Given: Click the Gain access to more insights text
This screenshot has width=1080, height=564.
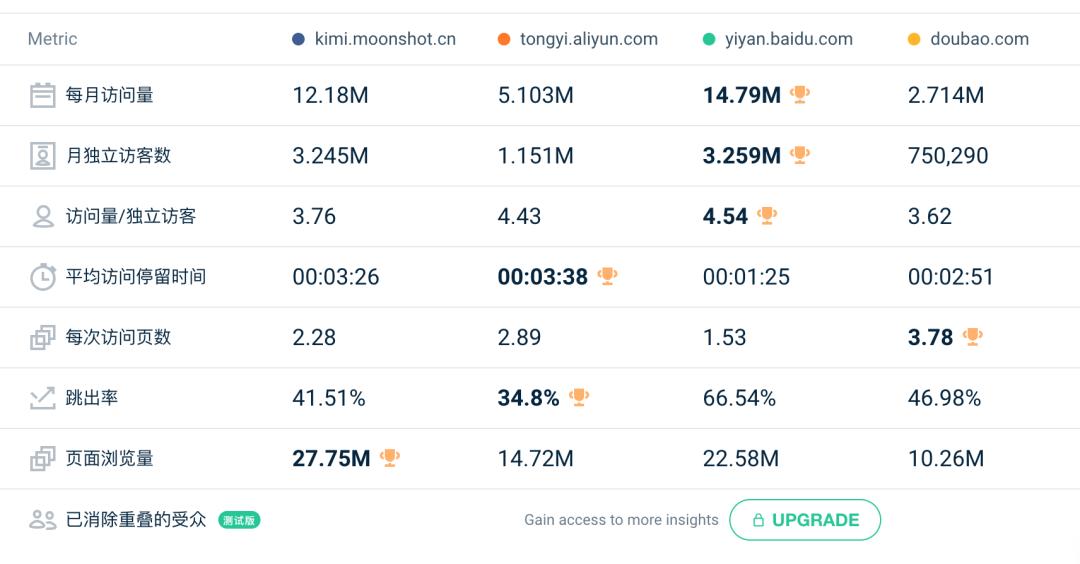Looking at the screenshot, I should [x=621, y=520].
